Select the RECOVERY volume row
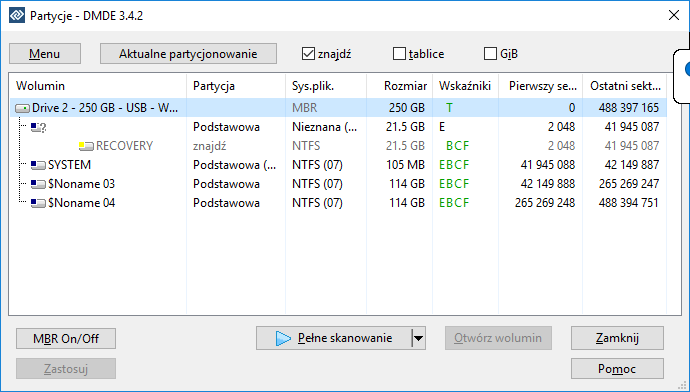The width and height of the screenshot is (690, 392). pos(338,146)
